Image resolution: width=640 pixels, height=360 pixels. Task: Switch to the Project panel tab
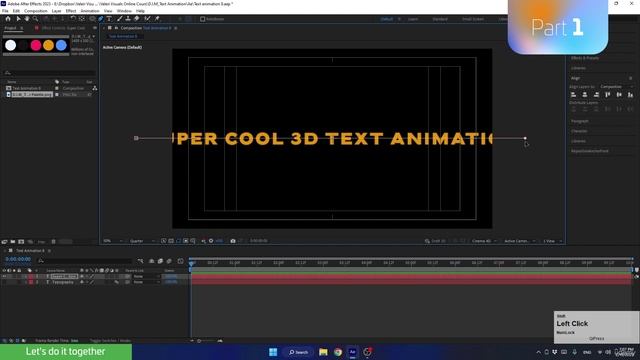(x=11, y=28)
